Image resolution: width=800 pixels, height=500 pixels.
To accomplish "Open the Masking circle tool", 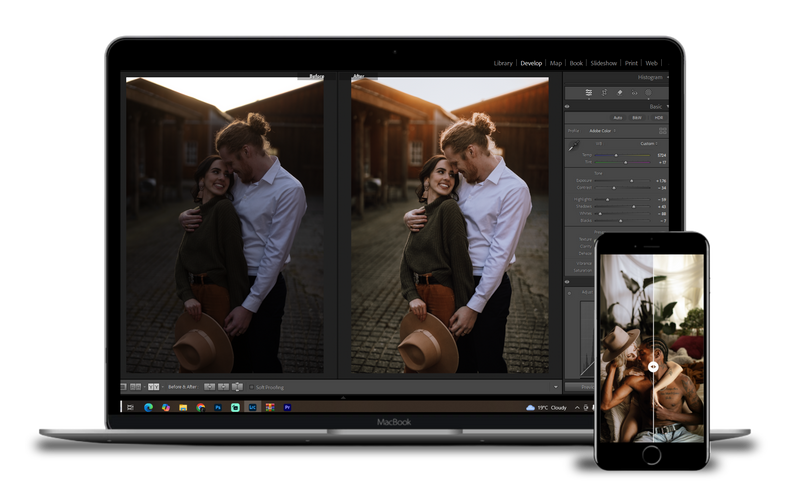I will [x=648, y=92].
